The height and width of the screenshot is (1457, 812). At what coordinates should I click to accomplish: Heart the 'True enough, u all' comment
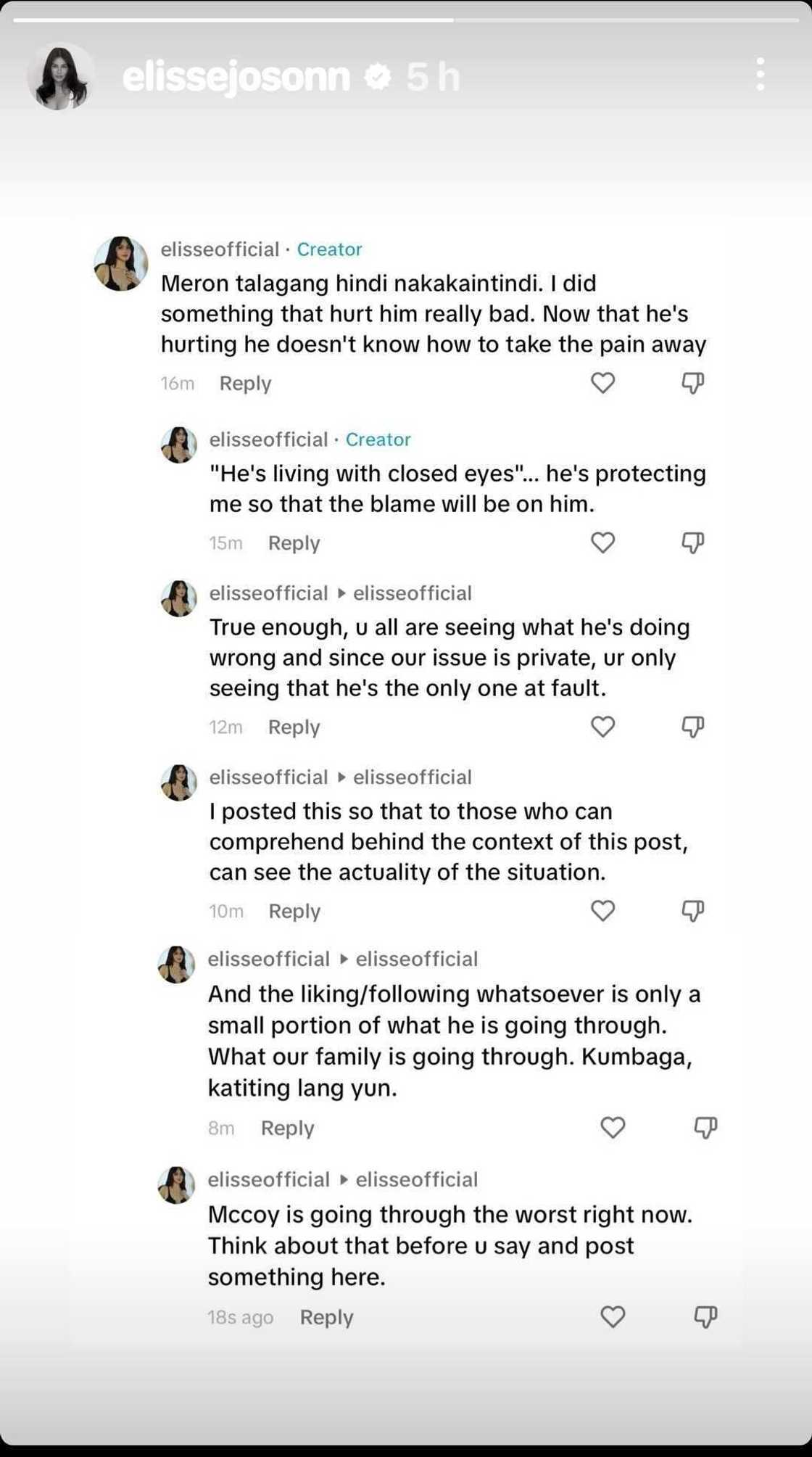click(602, 727)
